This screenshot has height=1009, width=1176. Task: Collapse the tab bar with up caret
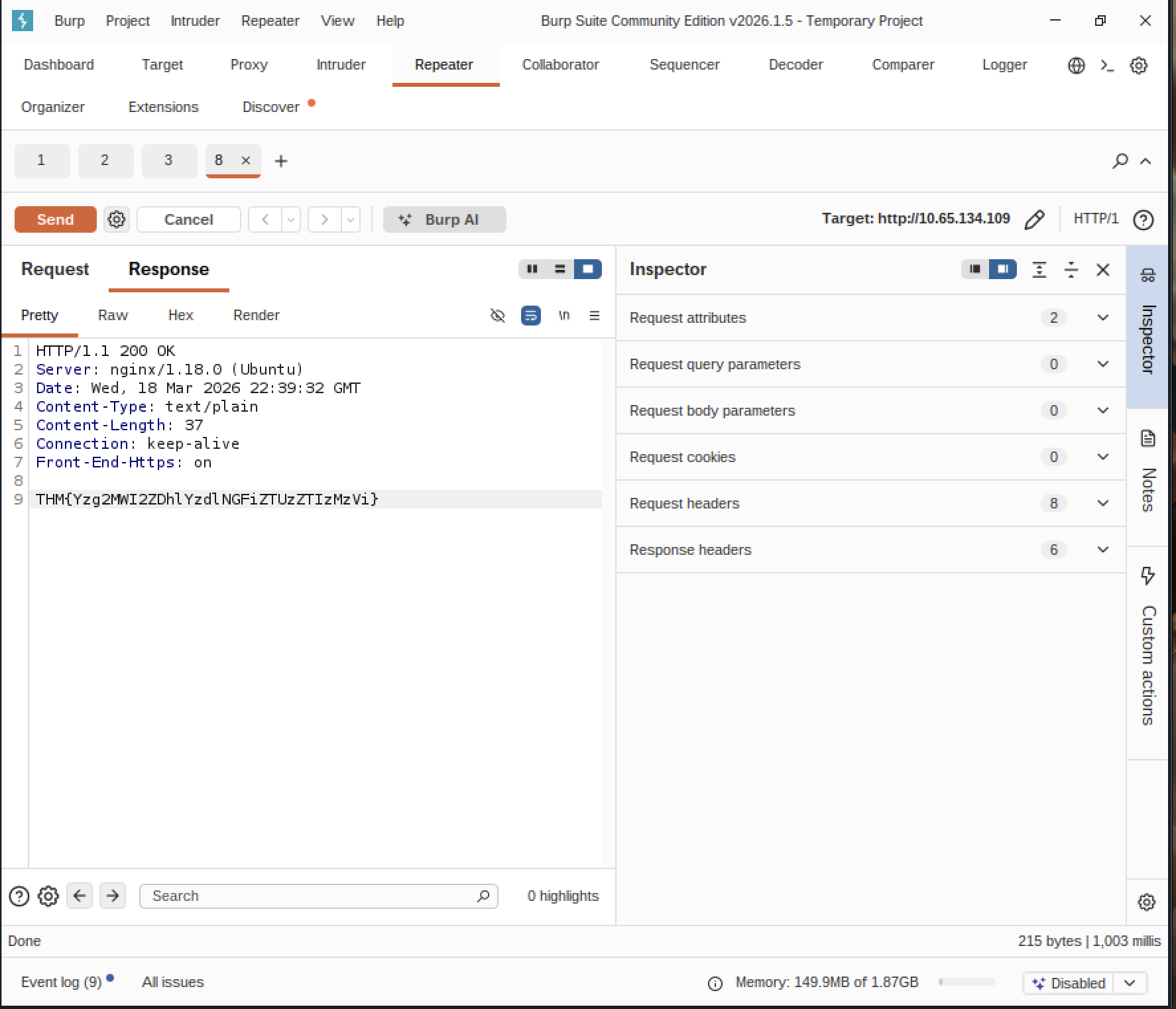(x=1146, y=161)
